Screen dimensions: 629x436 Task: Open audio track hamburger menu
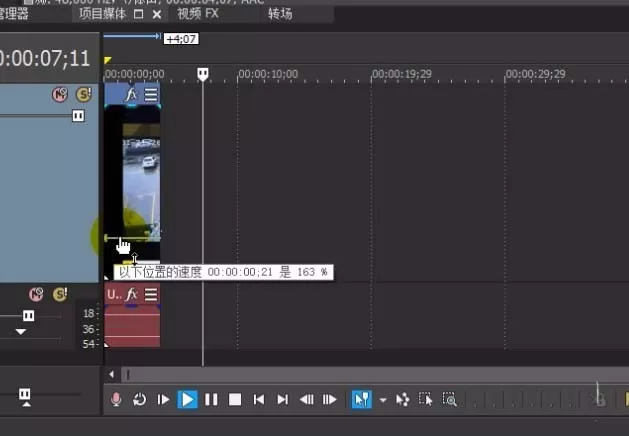click(x=151, y=294)
